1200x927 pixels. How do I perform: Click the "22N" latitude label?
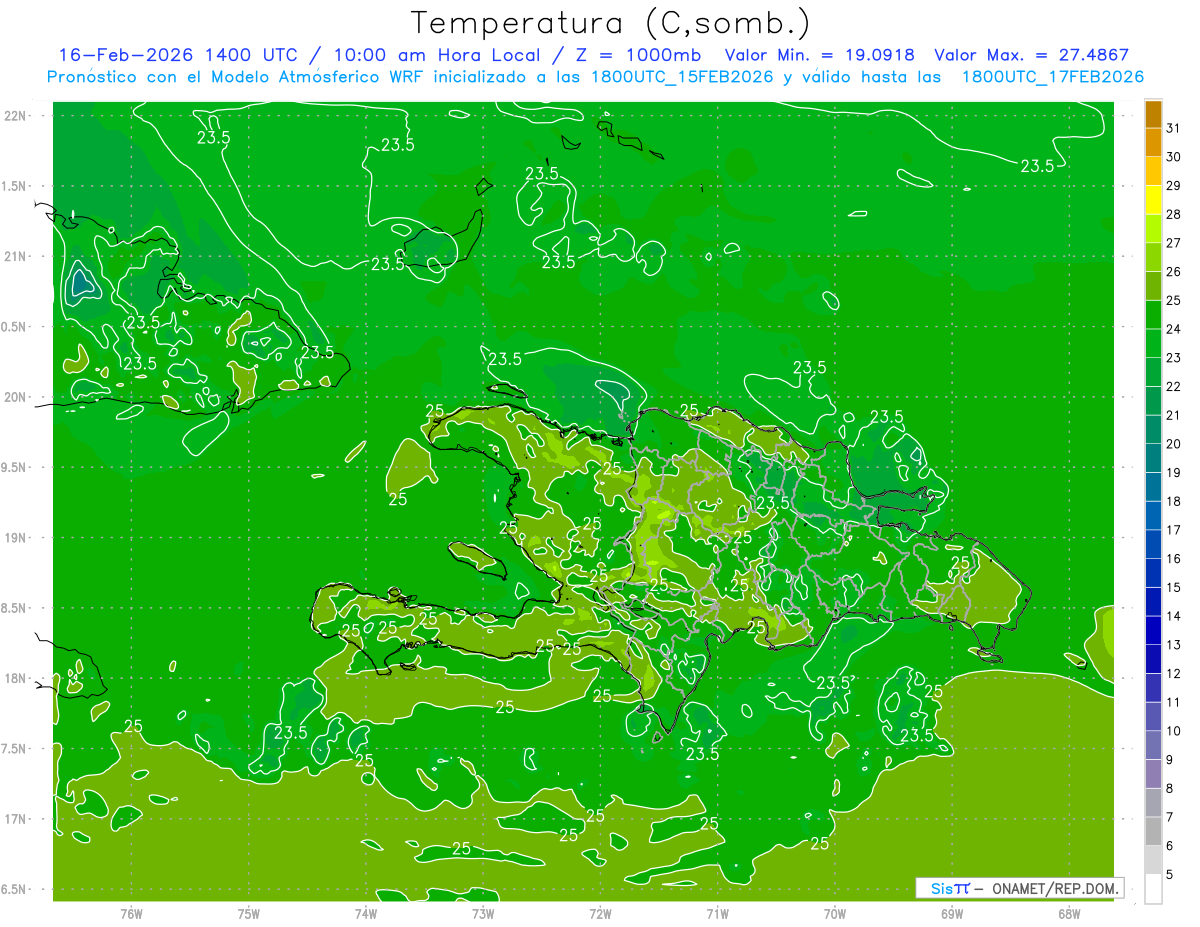coord(15,115)
